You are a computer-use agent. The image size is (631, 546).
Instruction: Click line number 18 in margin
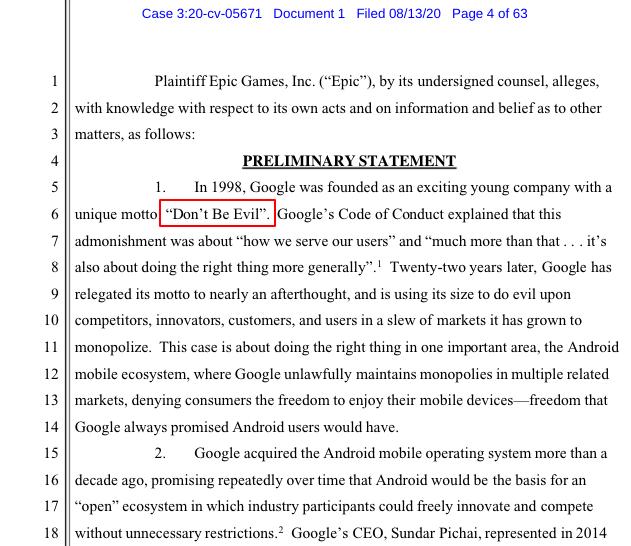coord(51,533)
